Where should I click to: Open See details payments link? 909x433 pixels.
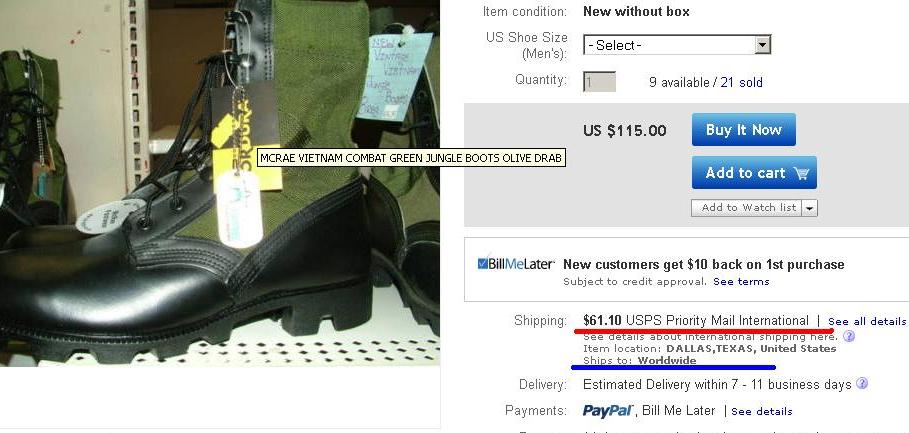coord(762,412)
